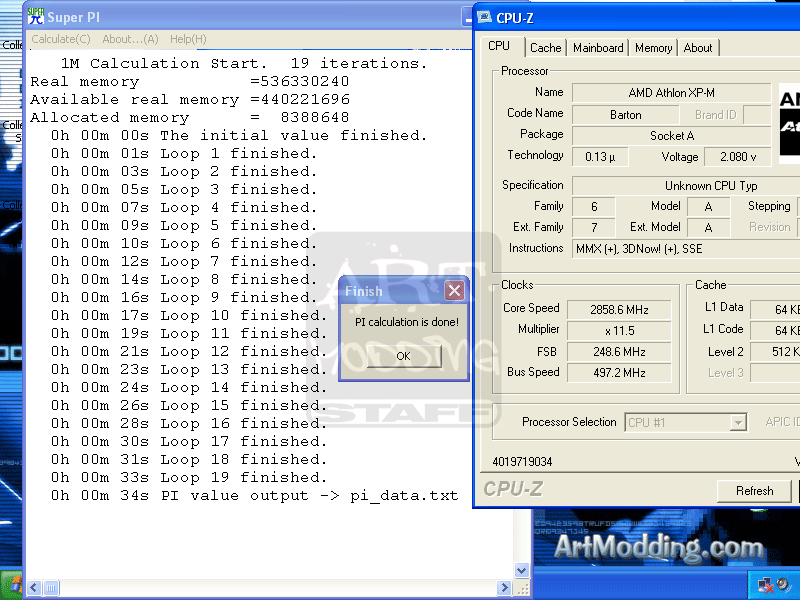Click the Voltage value '2.080 v'
Viewport: 800px width, 600px height.
[x=738, y=157]
